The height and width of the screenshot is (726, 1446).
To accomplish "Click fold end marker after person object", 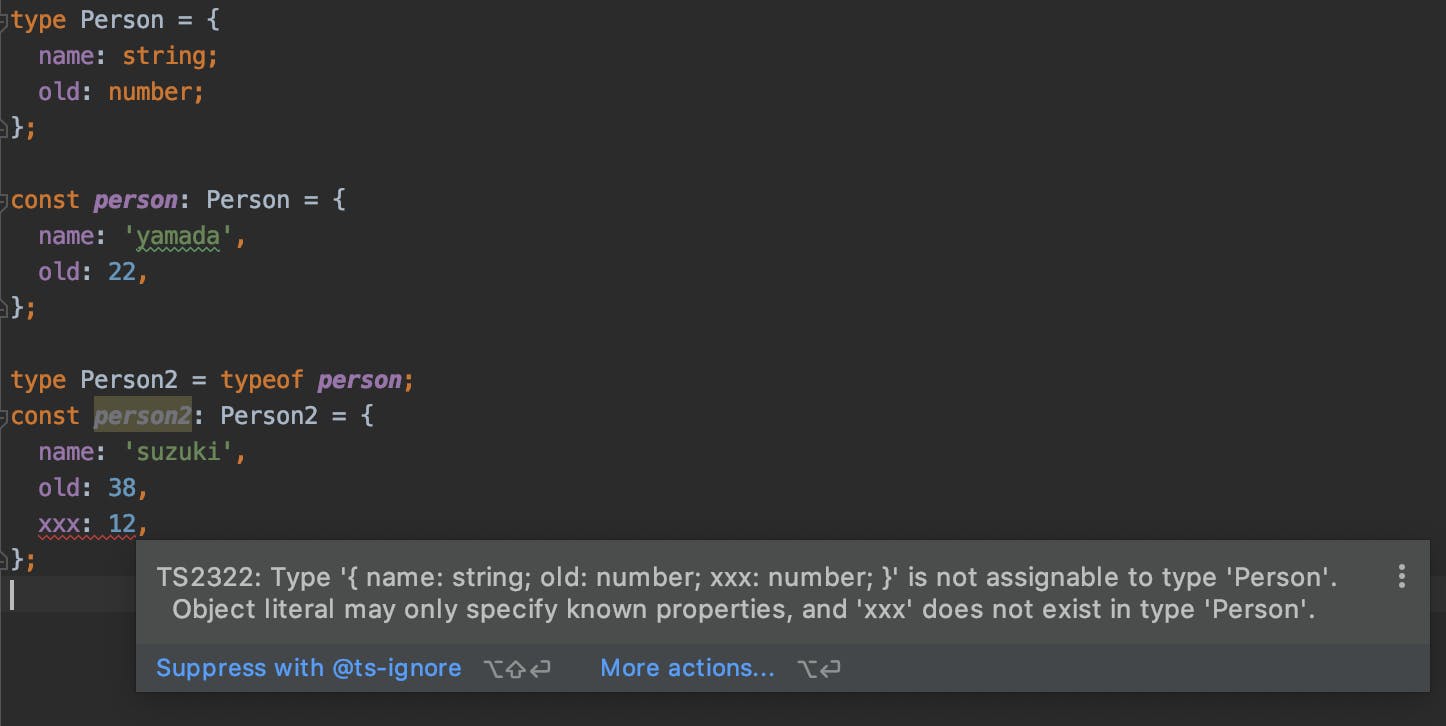I will pyautogui.click(x=5, y=307).
